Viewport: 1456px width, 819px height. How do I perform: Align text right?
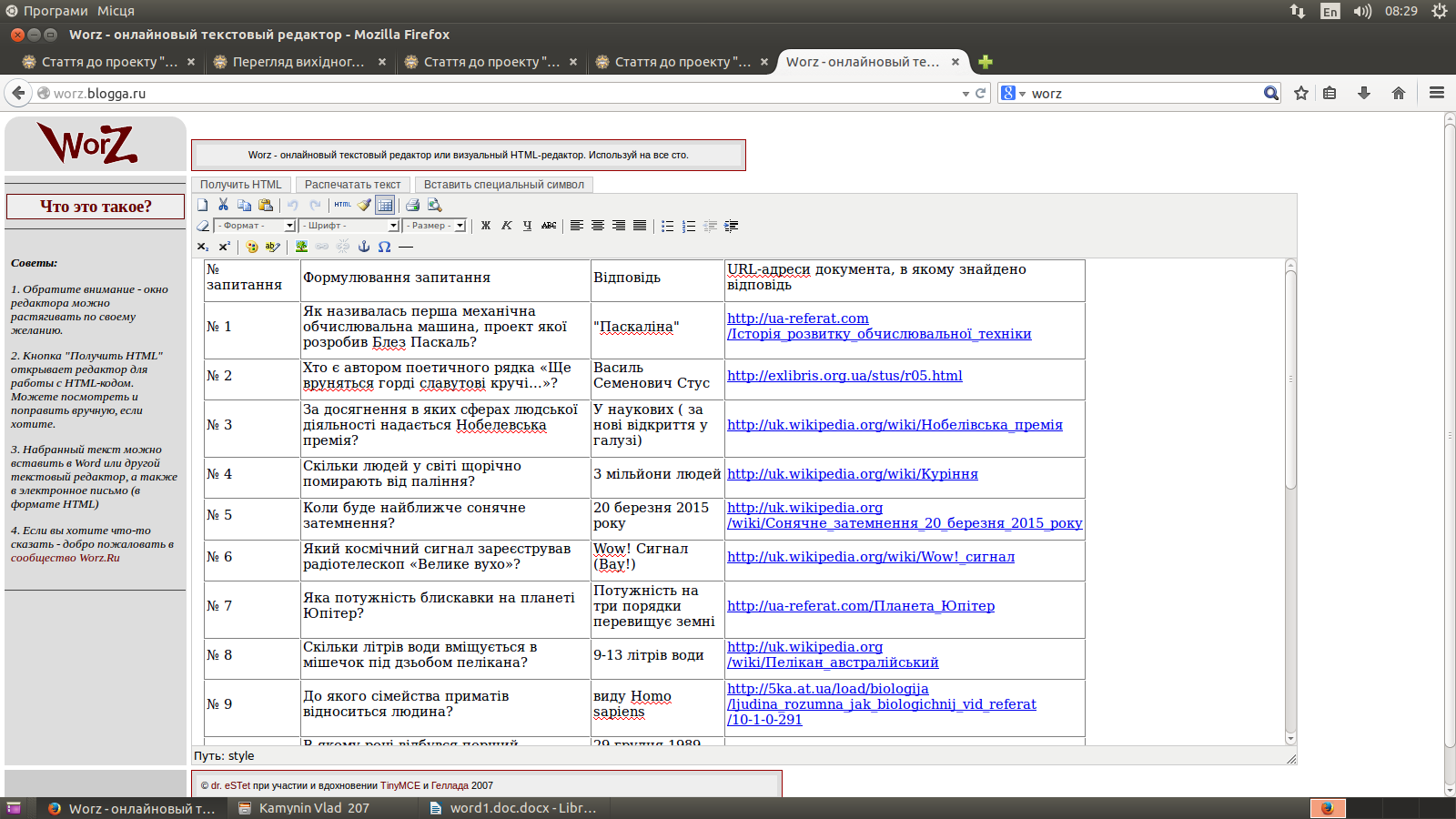click(619, 226)
